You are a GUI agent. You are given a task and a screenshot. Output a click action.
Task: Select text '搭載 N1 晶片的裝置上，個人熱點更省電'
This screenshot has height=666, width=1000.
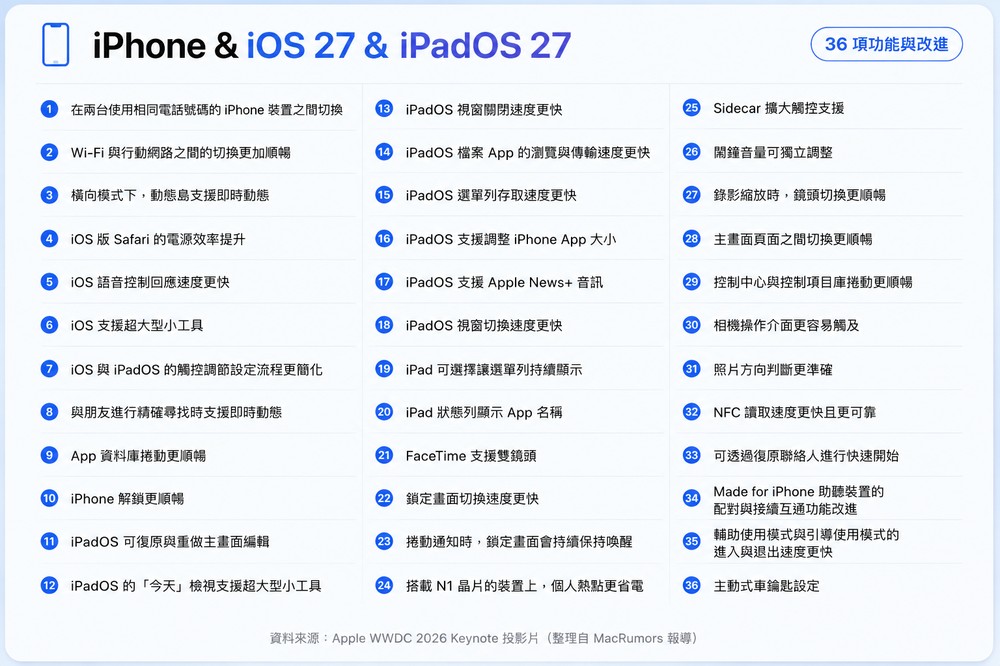click(x=525, y=586)
